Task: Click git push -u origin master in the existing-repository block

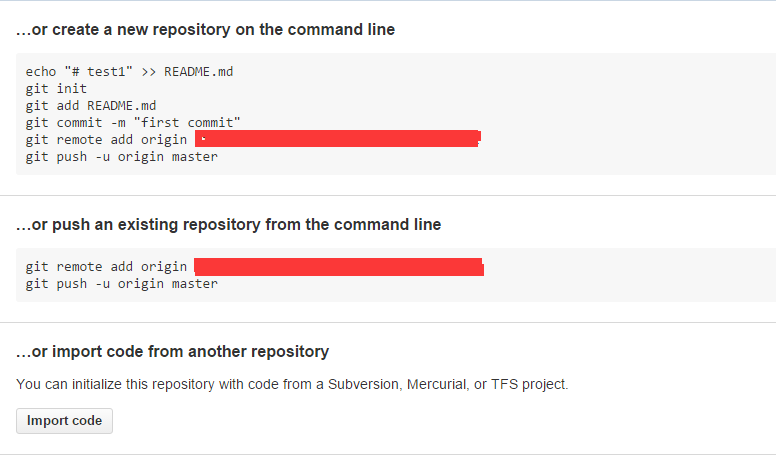Action: (122, 284)
